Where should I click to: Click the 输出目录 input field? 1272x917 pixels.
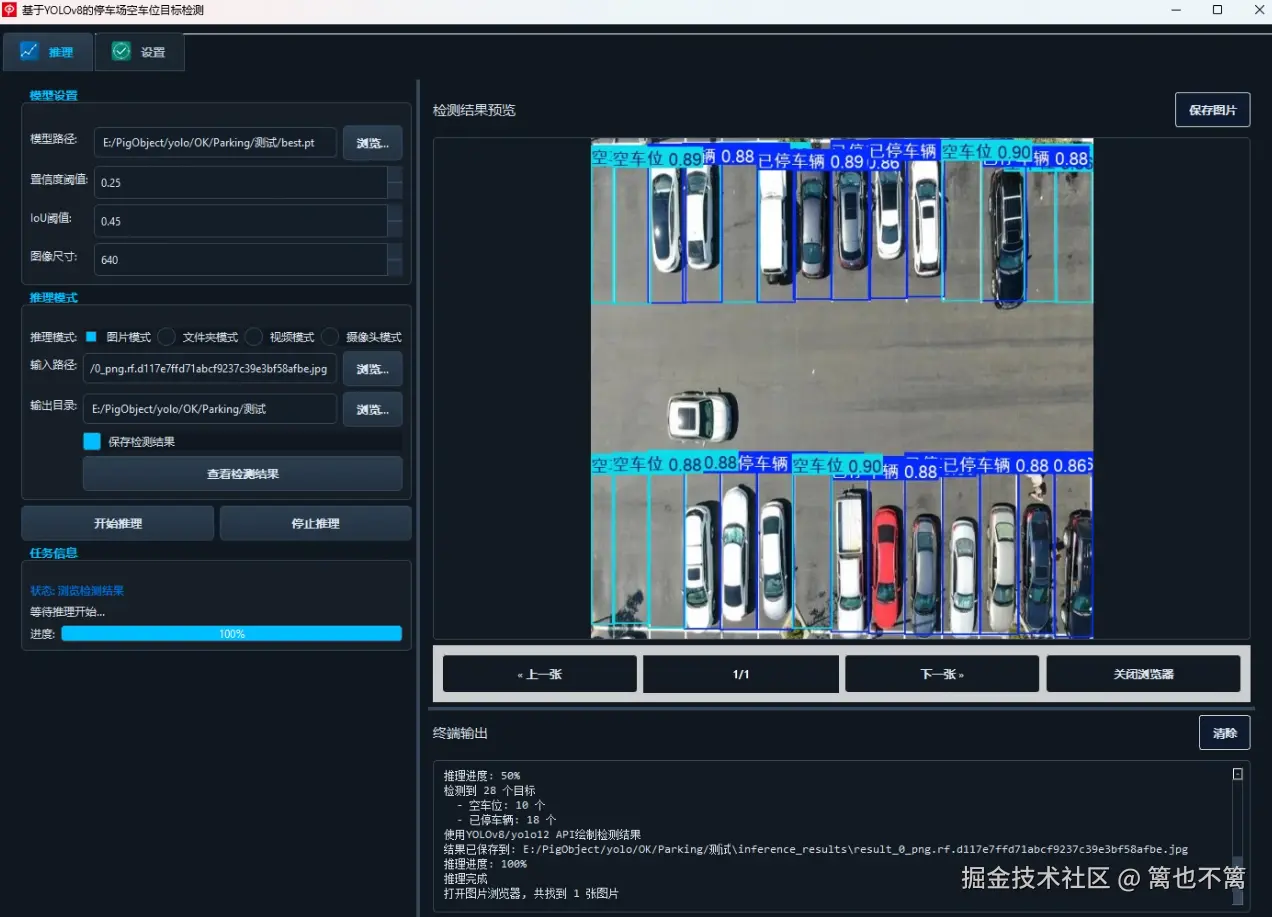point(210,409)
